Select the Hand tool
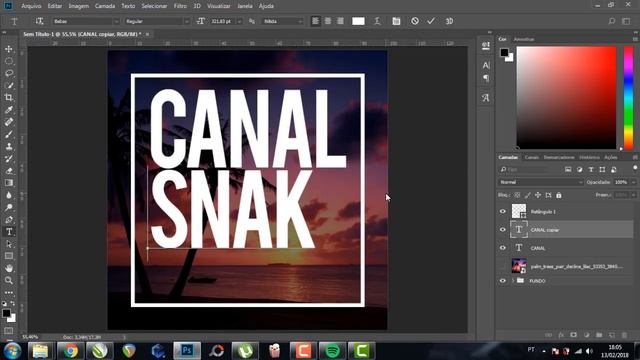This screenshot has height=360, width=640. click(x=9, y=268)
